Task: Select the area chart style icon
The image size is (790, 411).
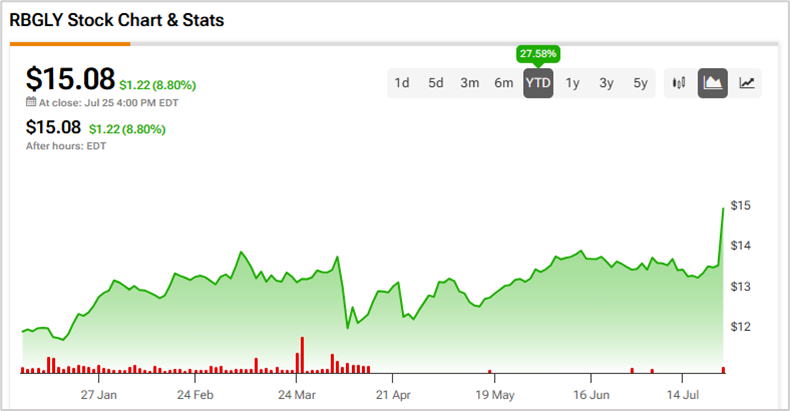Action: (713, 83)
